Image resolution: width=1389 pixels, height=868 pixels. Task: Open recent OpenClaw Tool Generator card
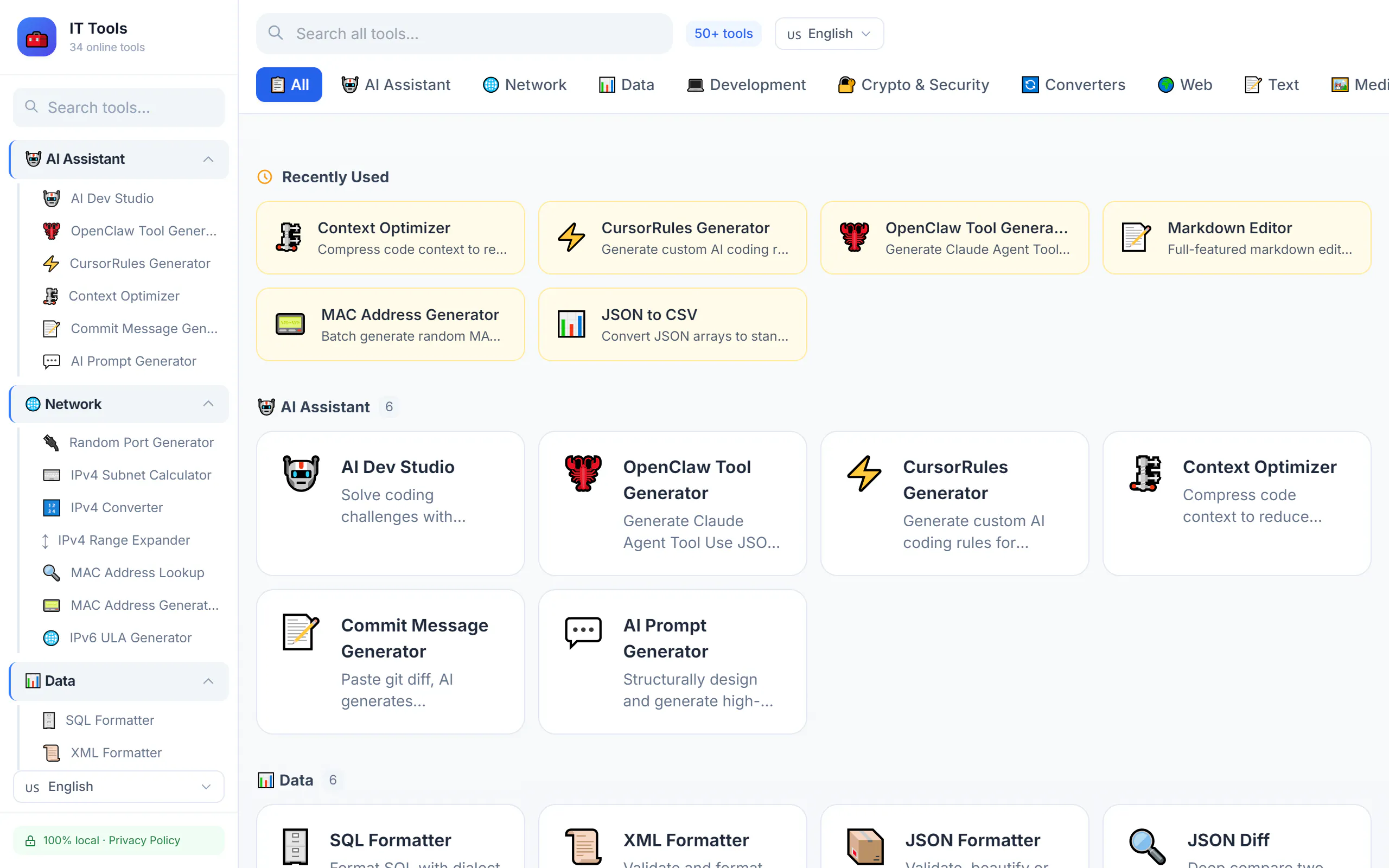tap(954, 238)
